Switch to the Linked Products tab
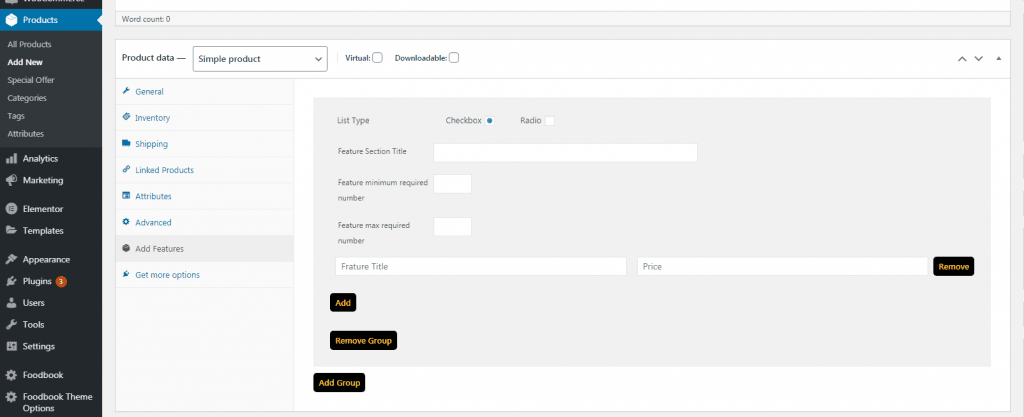 click(x=164, y=170)
